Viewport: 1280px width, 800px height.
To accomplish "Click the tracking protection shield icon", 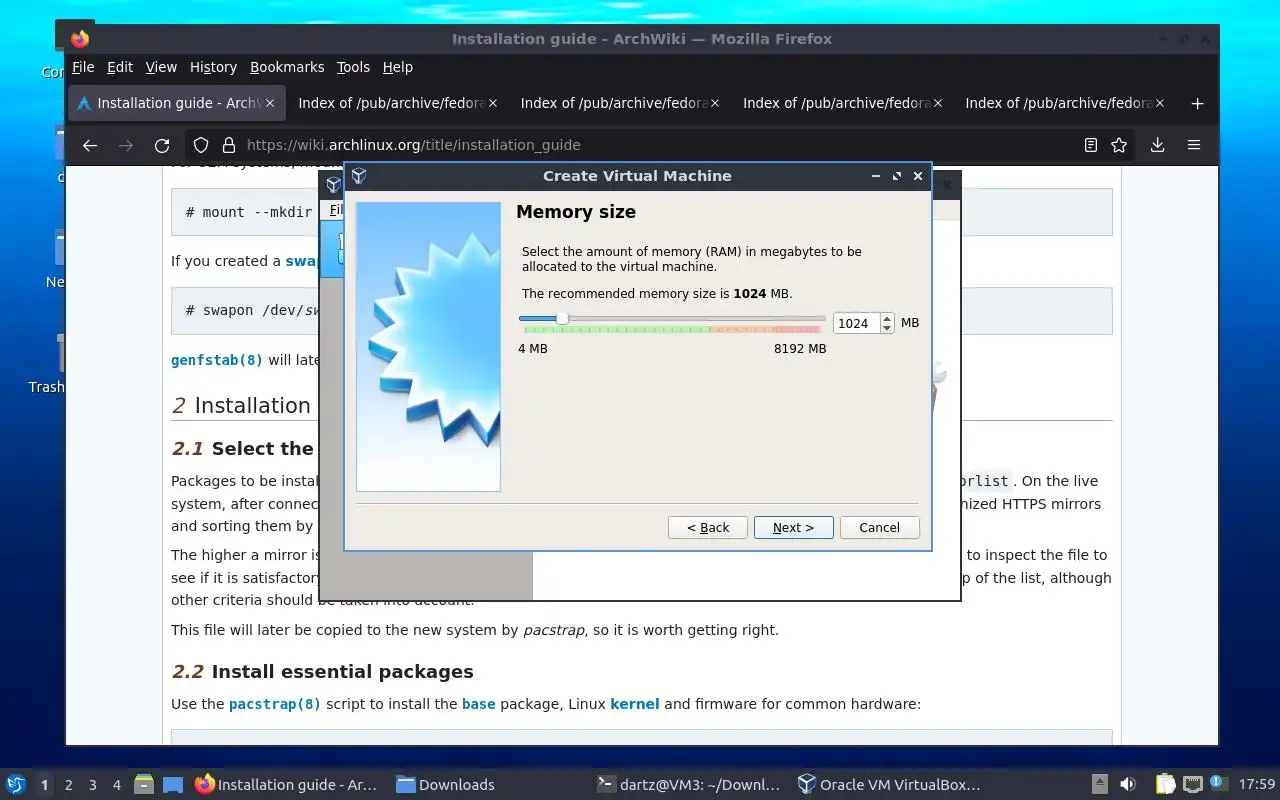I will 201,145.
